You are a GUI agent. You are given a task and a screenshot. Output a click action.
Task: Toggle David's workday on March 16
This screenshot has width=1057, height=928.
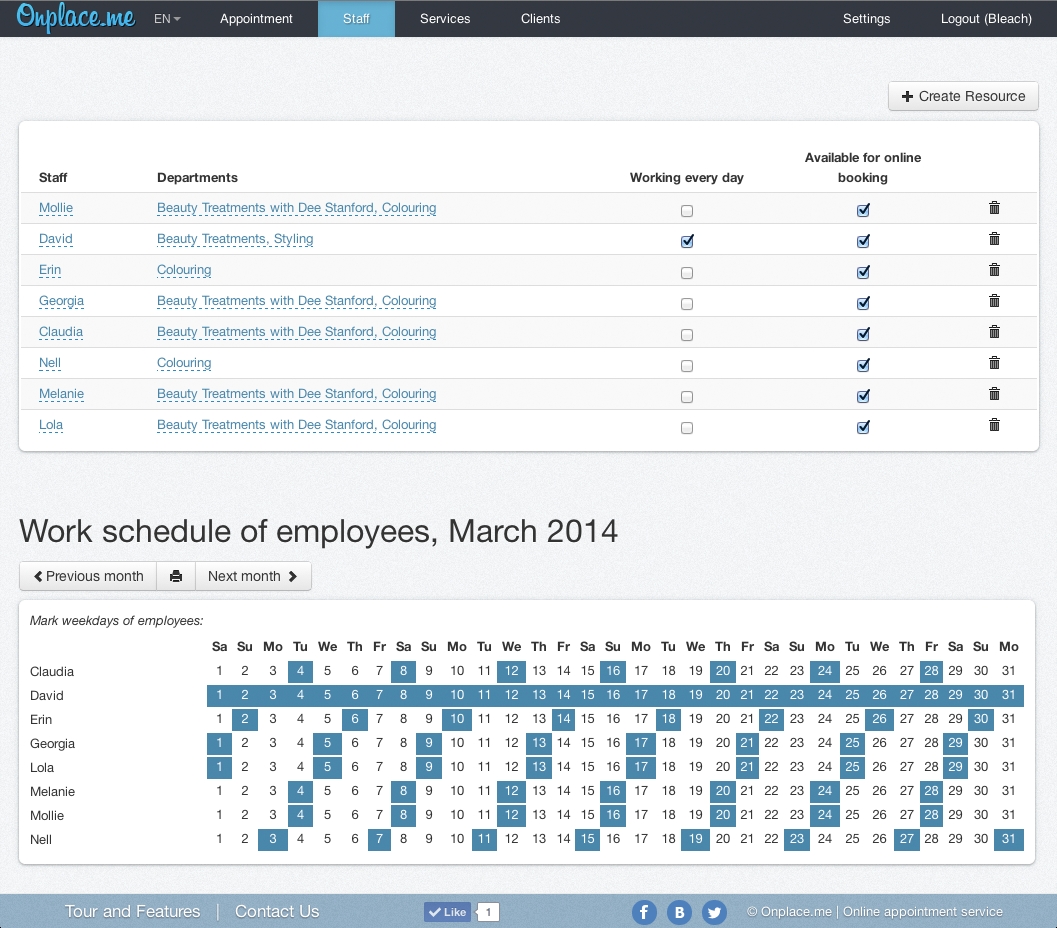613,695
